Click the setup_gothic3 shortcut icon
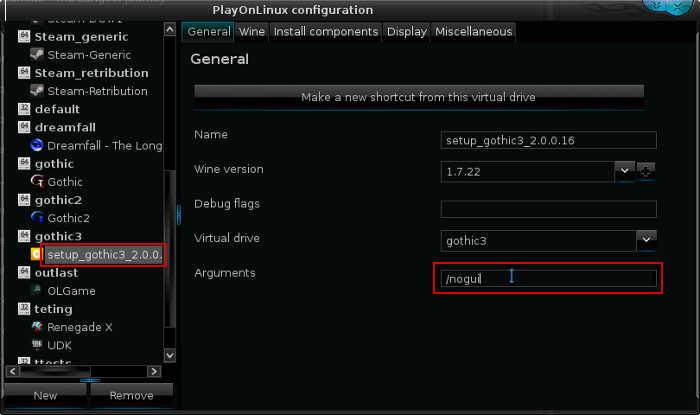Screen dimensions: 700x415 [36, 254]
